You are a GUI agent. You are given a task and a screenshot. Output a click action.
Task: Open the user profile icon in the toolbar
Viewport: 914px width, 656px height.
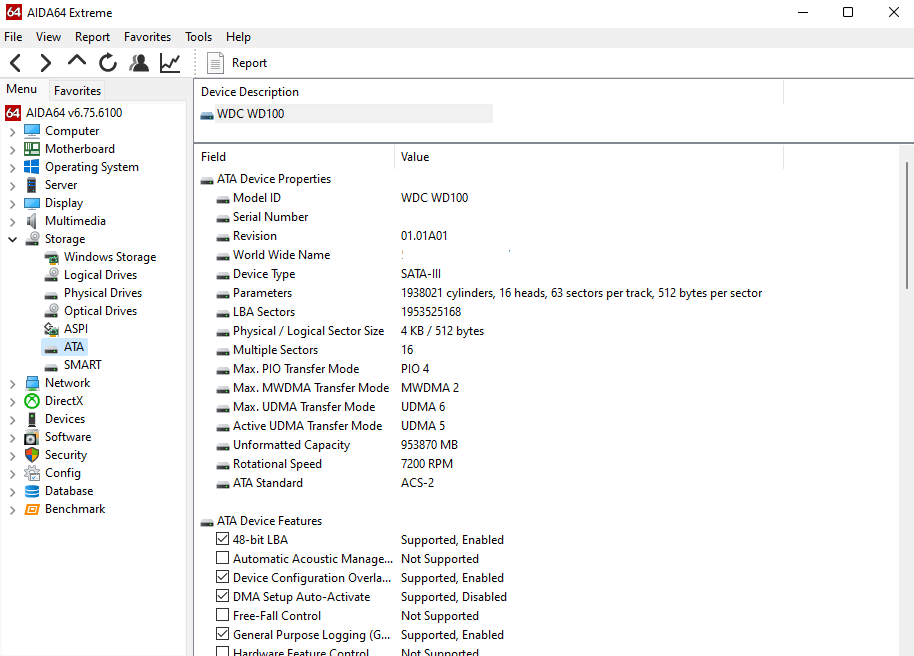point(139,62)
